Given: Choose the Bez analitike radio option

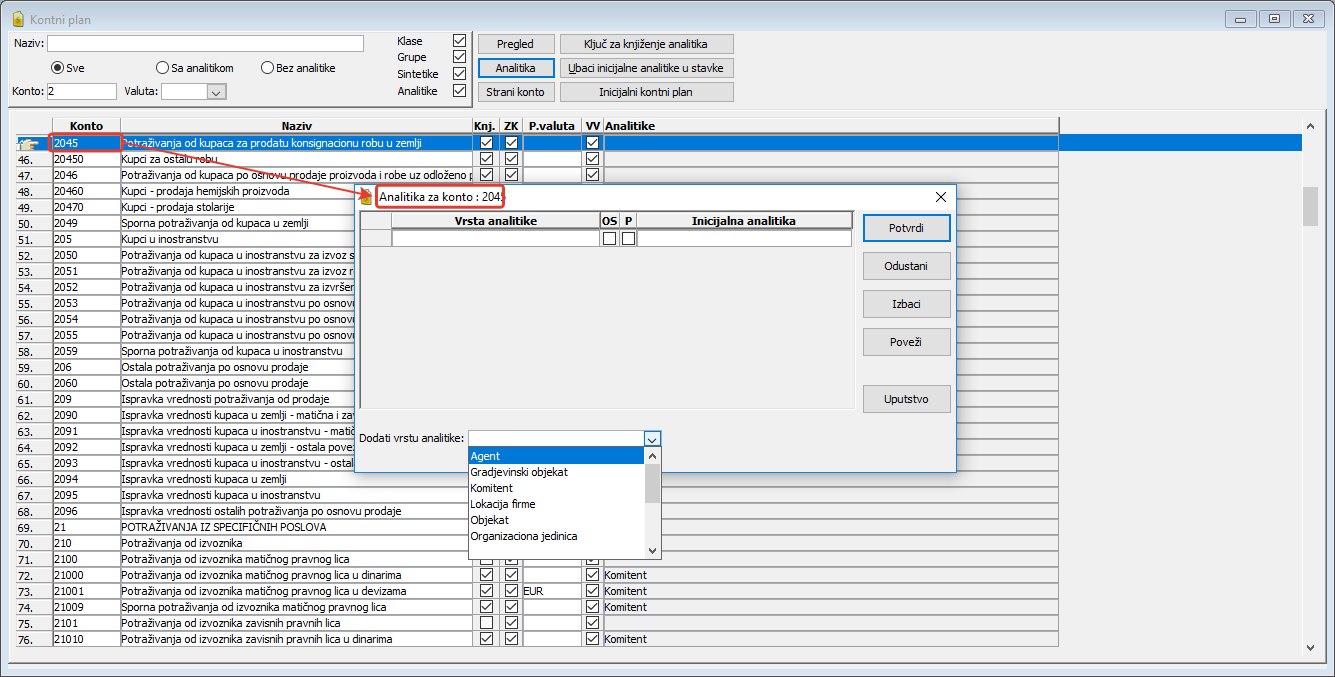Looking at the screenshot, I should [x=267, y=68].
